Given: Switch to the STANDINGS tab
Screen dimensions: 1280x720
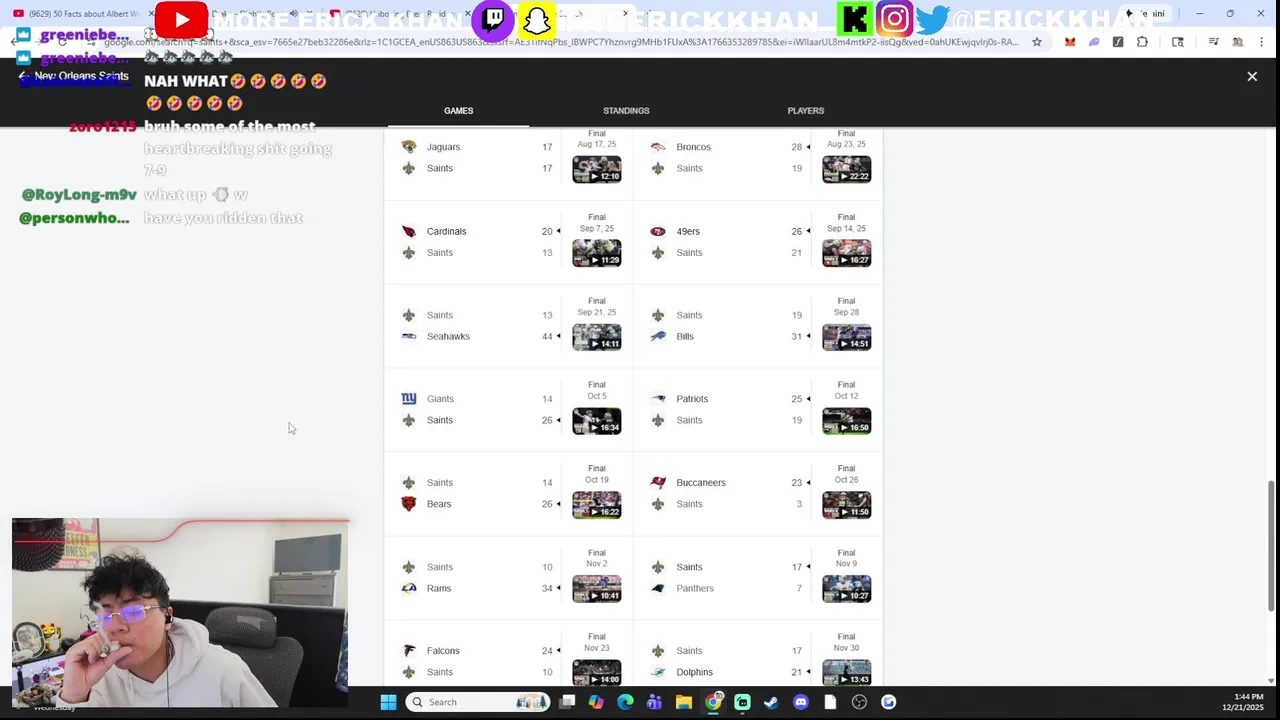Looking at the screenshot, I should (x=626, y=111).
